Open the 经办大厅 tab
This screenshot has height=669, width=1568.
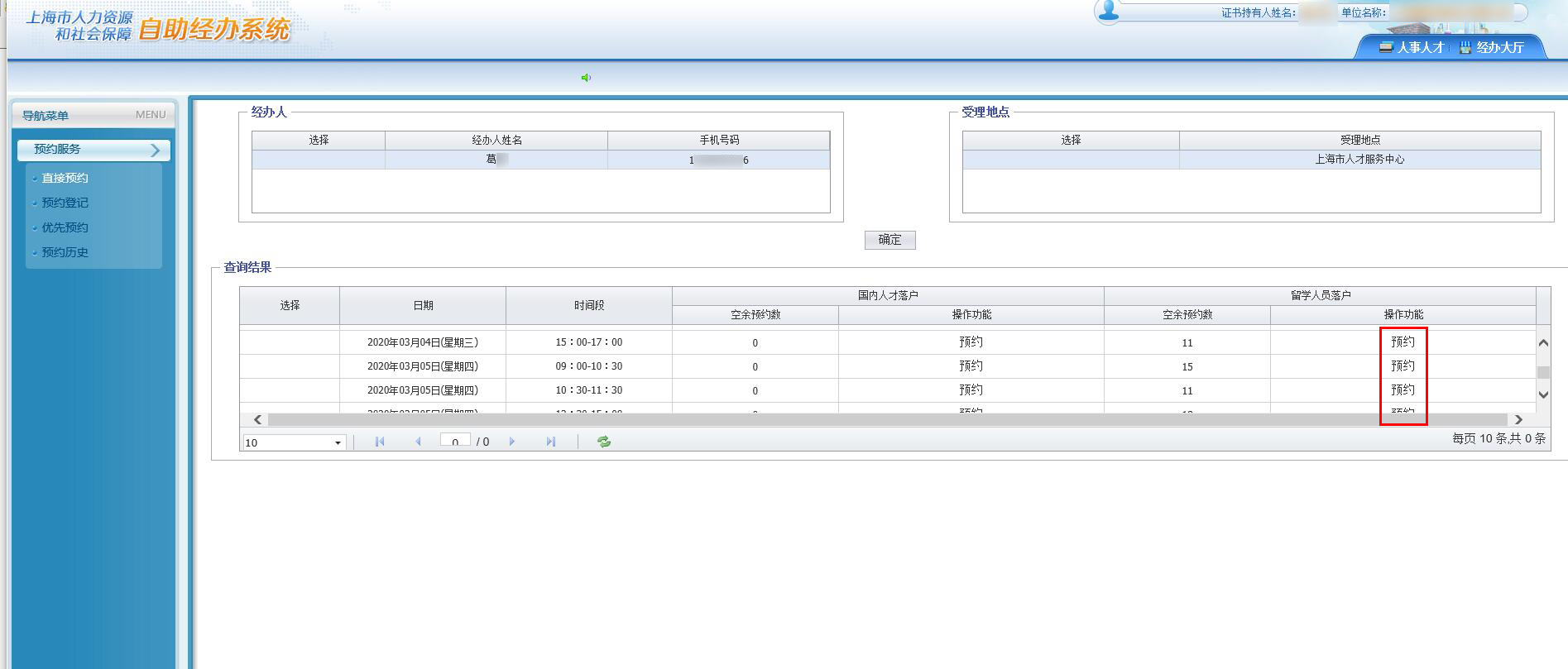pos(1492,47)
